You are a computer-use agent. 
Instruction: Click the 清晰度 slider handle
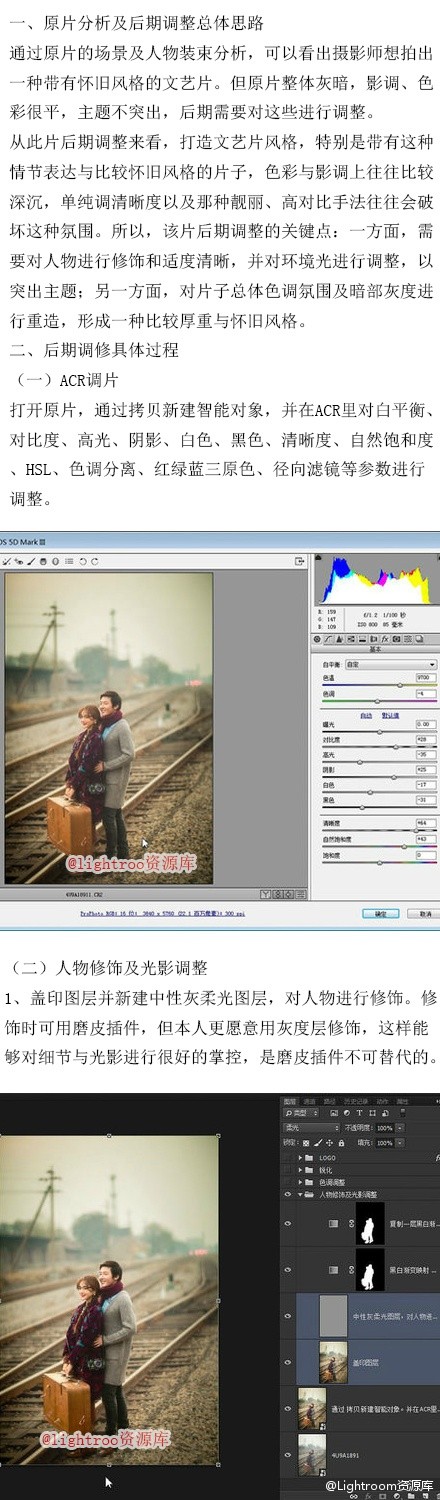(416, 830)
